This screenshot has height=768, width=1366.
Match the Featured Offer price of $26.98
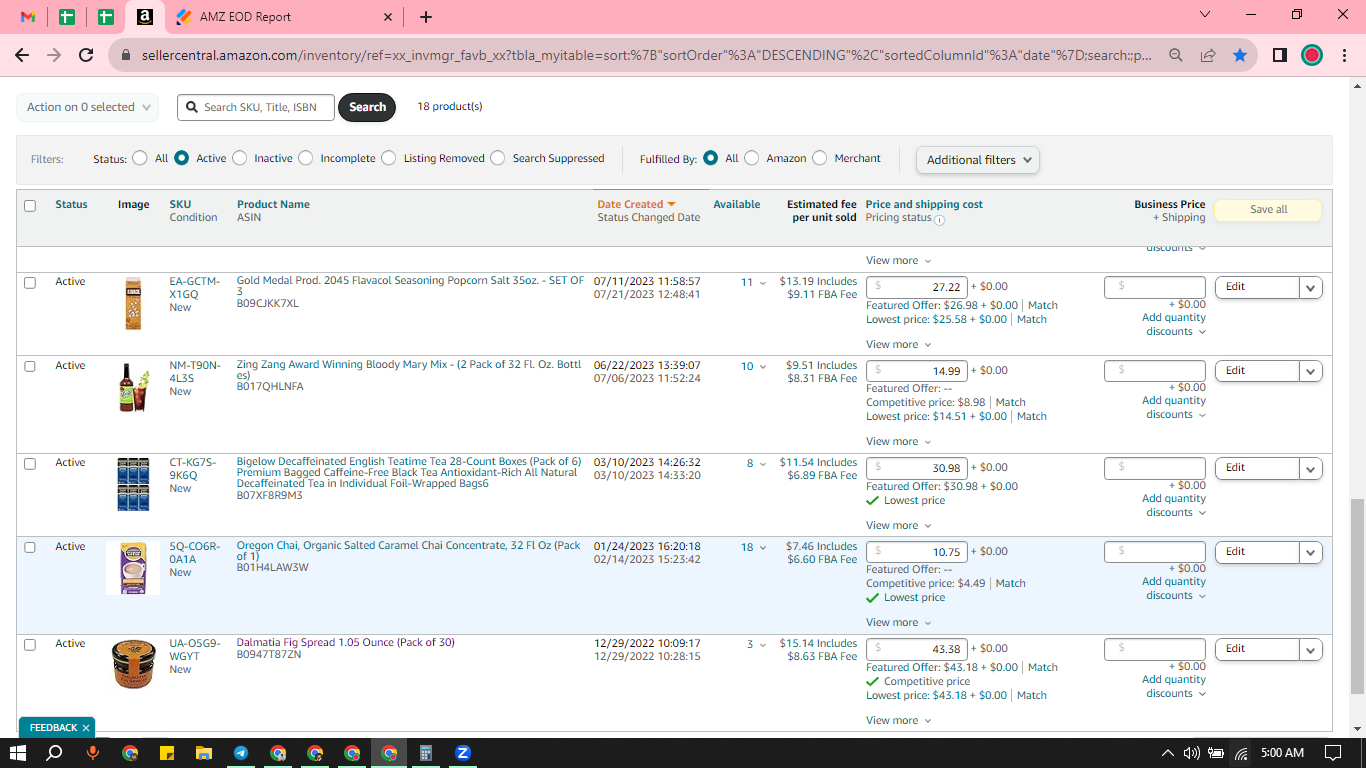point(1043,305)
